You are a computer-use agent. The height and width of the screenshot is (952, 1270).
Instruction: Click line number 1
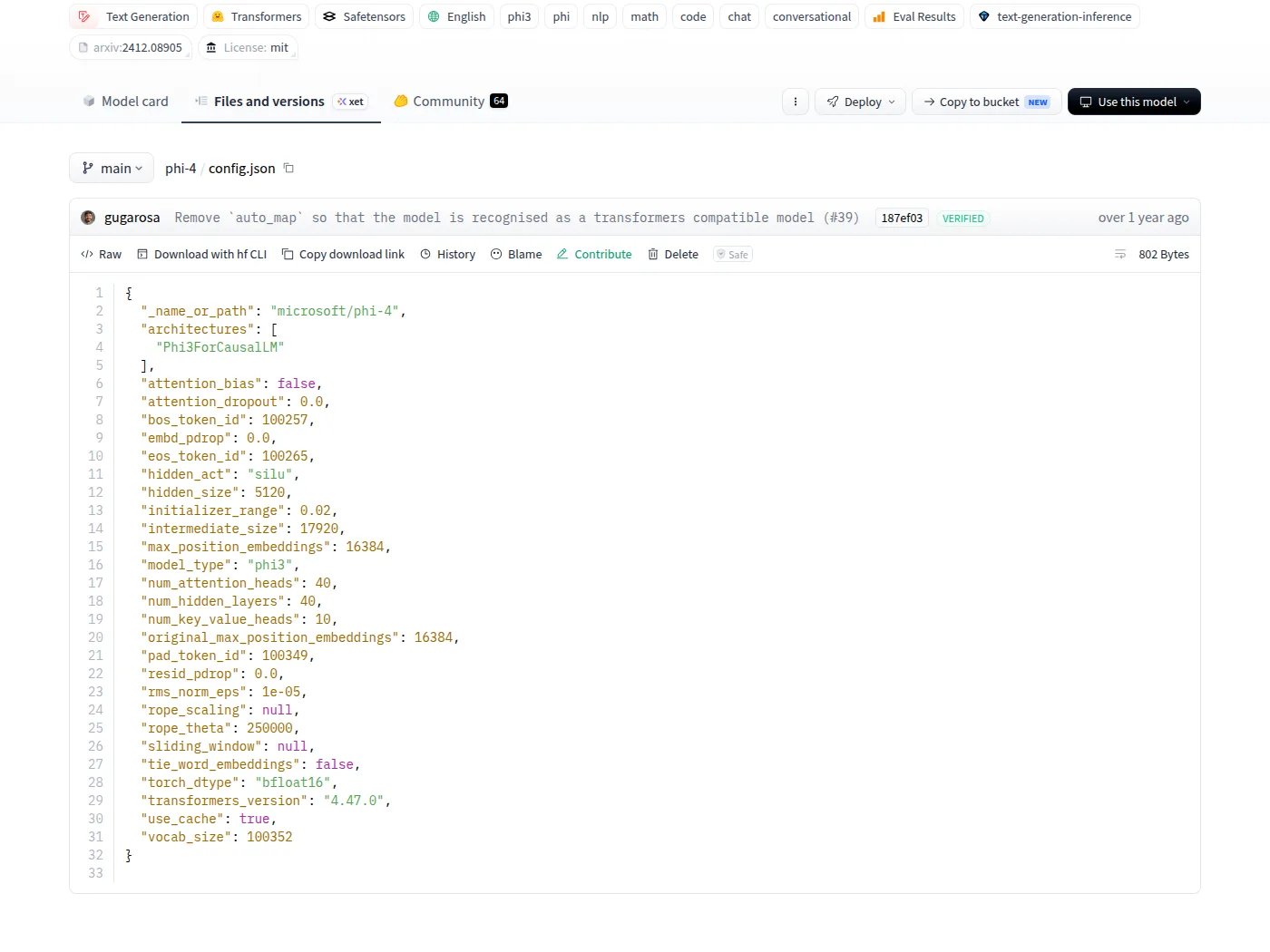[x=99, y=293]
